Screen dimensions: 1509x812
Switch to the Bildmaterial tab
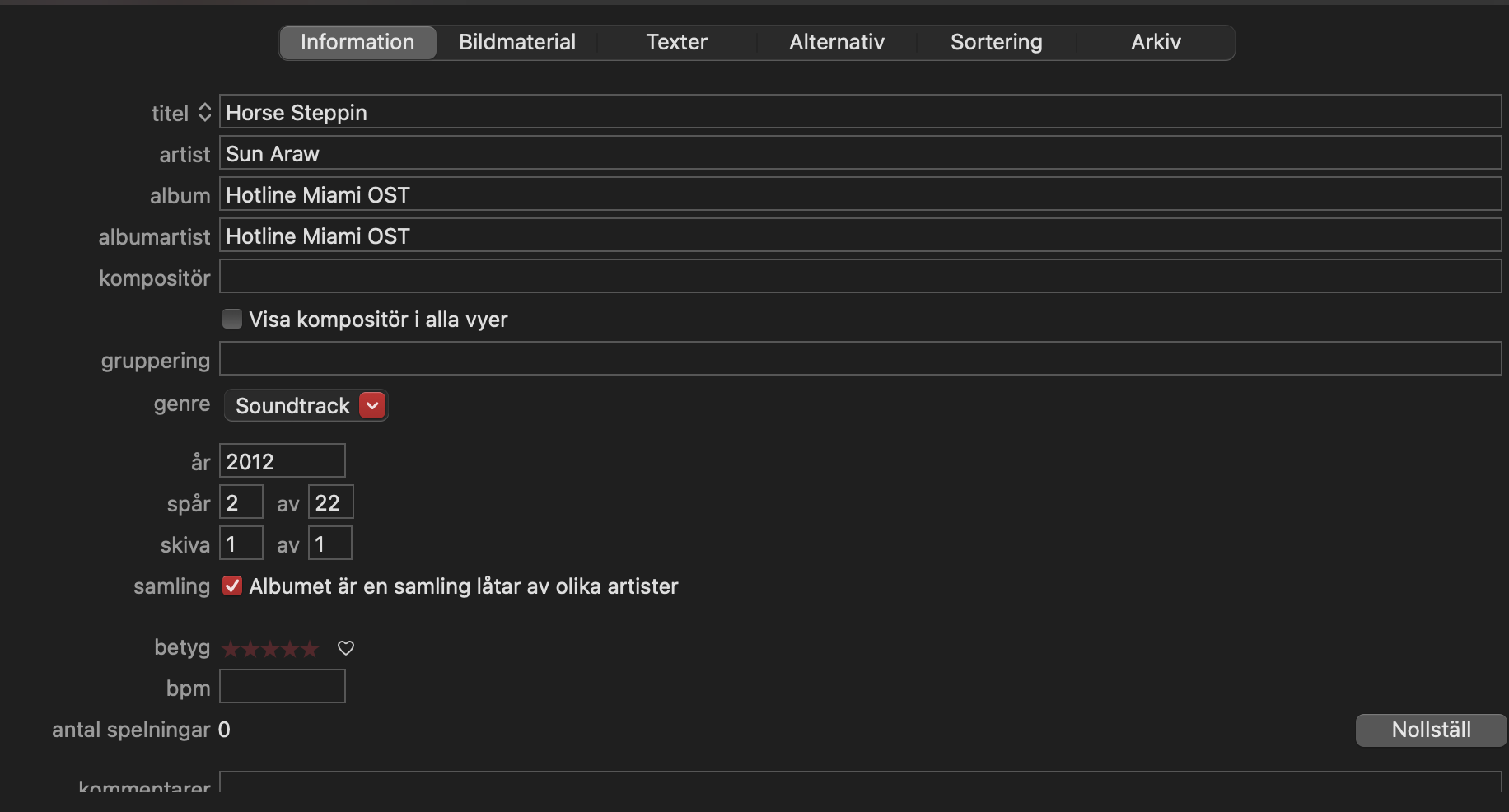[x=516, y=42]
